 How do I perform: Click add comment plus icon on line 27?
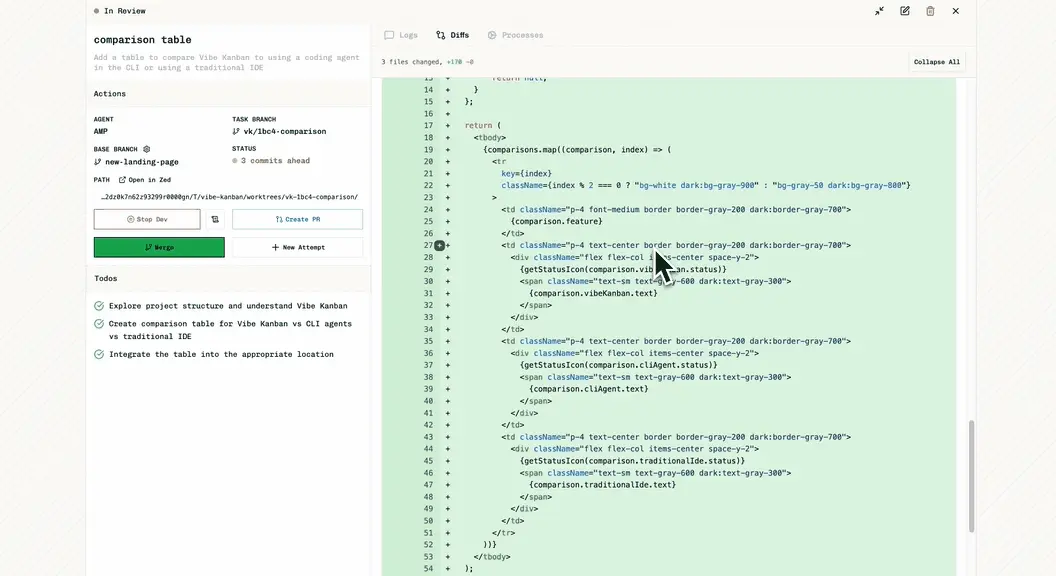coord(439,245)
